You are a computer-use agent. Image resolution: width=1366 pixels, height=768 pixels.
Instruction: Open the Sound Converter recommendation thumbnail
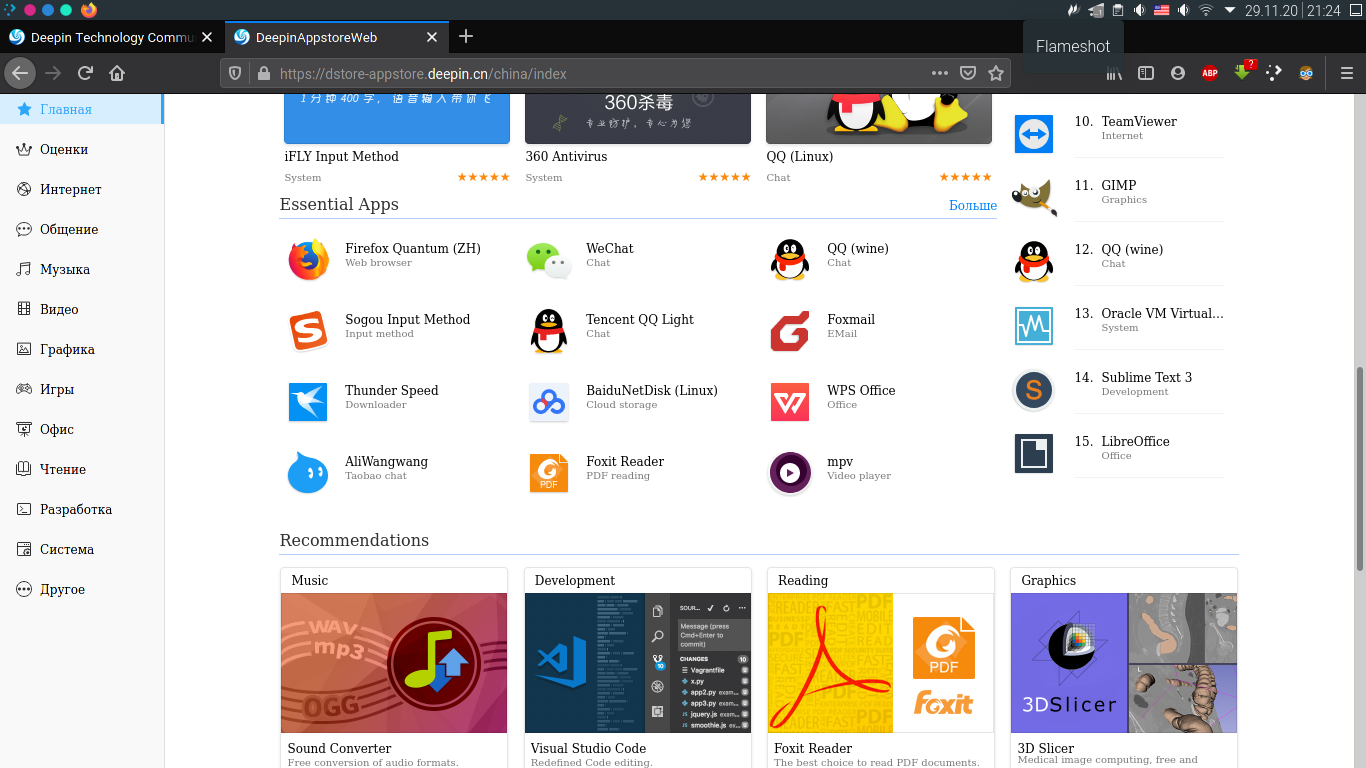coord(394,663)
